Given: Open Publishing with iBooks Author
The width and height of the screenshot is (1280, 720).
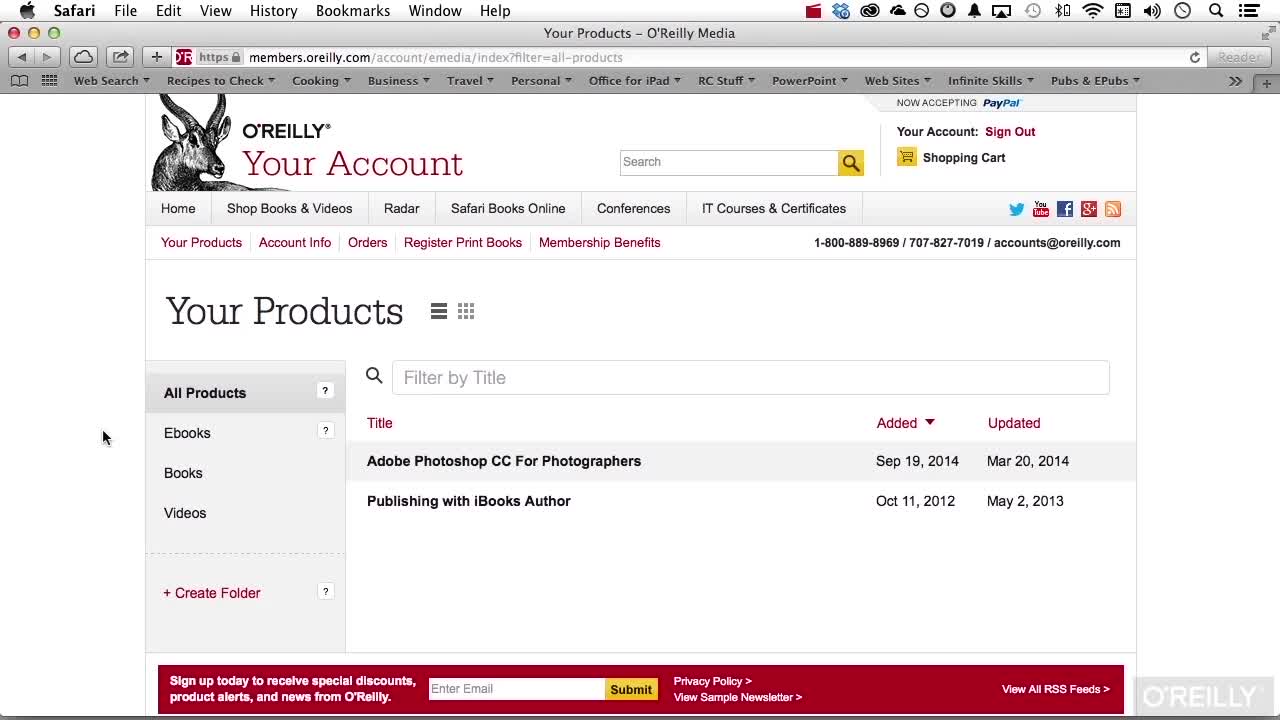Looking at the screenshot, I should pos(469,501).
